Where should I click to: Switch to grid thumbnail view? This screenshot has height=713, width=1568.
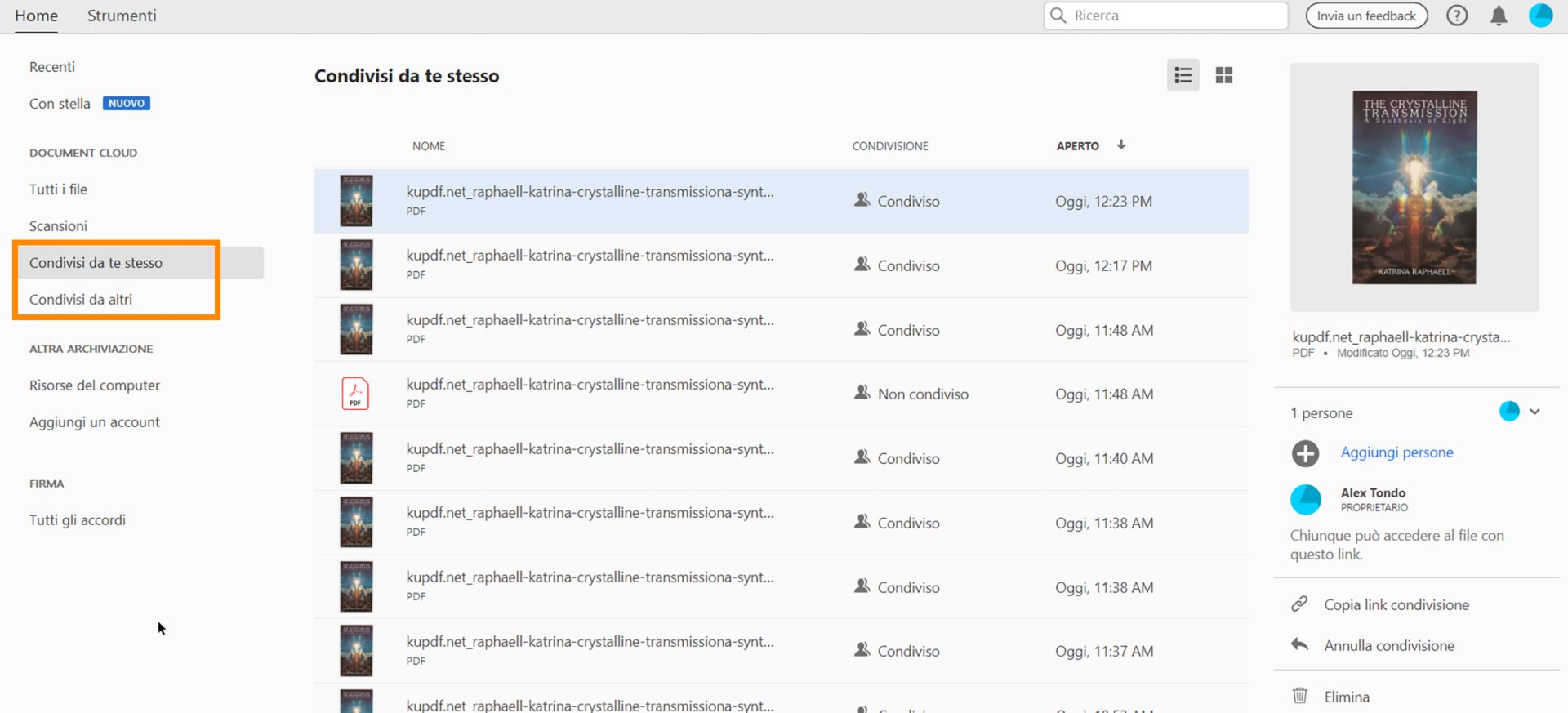(1223, 76)
